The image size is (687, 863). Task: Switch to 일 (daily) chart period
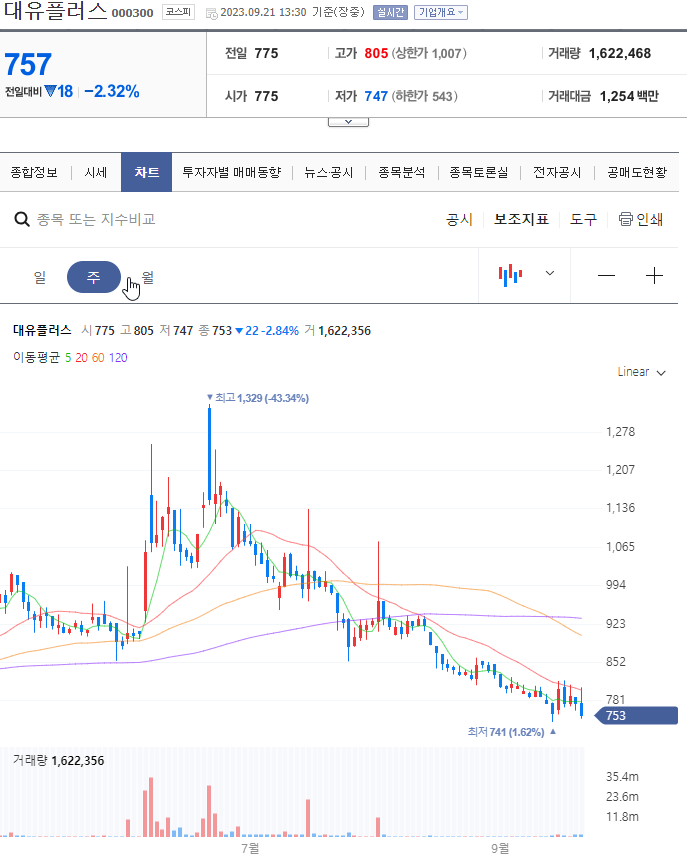pyautogui.click(x=40, y=277)
